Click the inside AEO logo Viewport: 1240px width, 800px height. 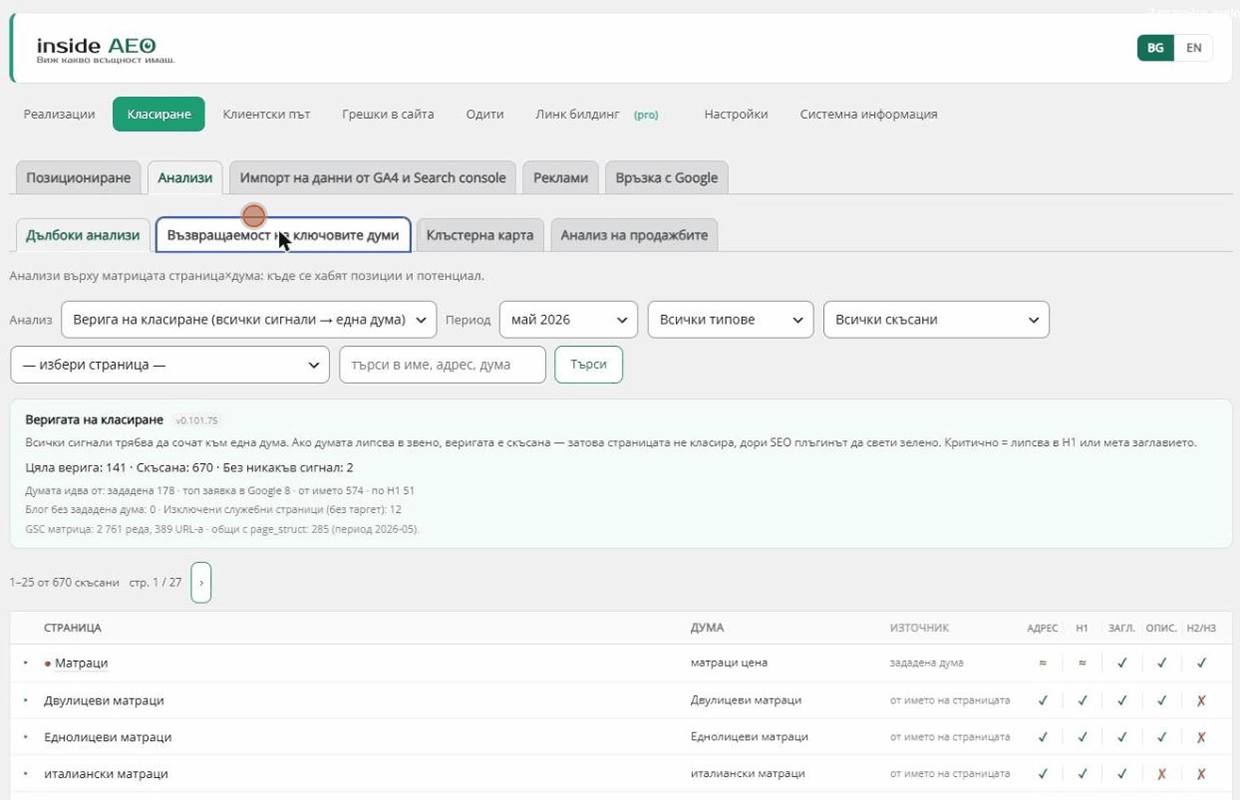tap(96, 49)
